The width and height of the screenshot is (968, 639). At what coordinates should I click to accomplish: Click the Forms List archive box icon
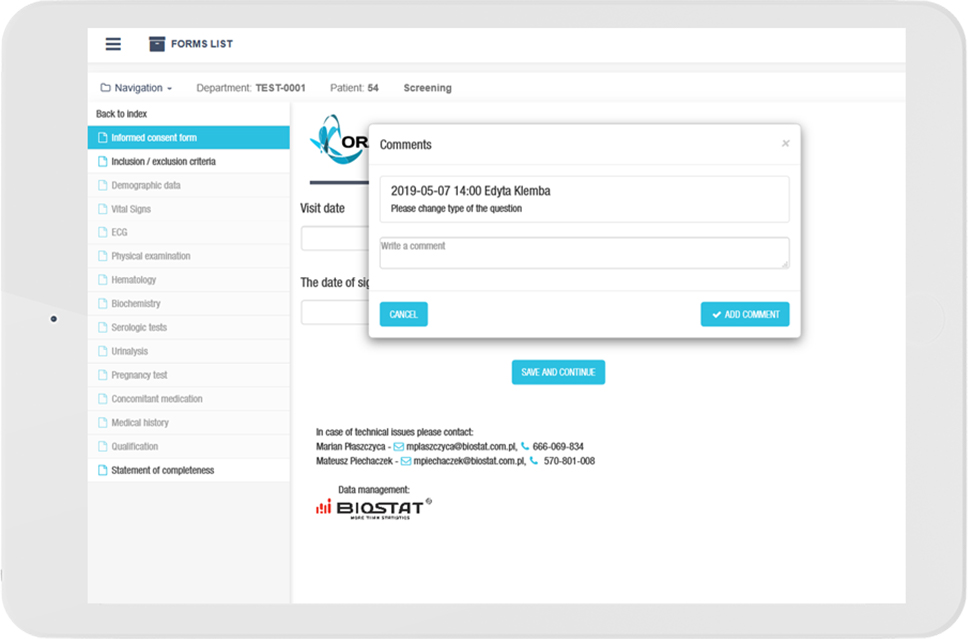point(157,44)
